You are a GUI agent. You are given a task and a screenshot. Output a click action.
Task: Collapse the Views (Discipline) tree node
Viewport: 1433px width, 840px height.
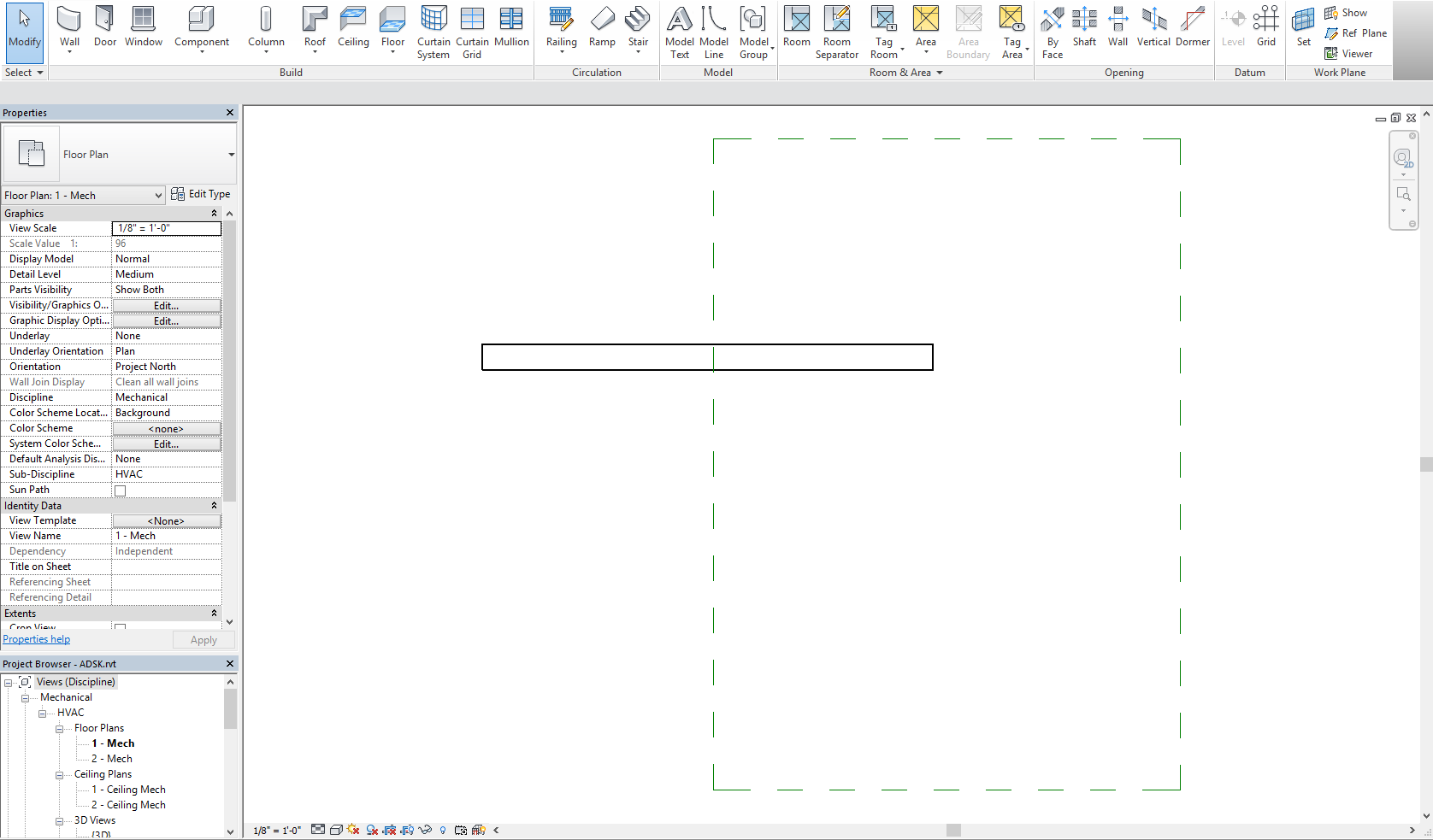pos(9,683)
